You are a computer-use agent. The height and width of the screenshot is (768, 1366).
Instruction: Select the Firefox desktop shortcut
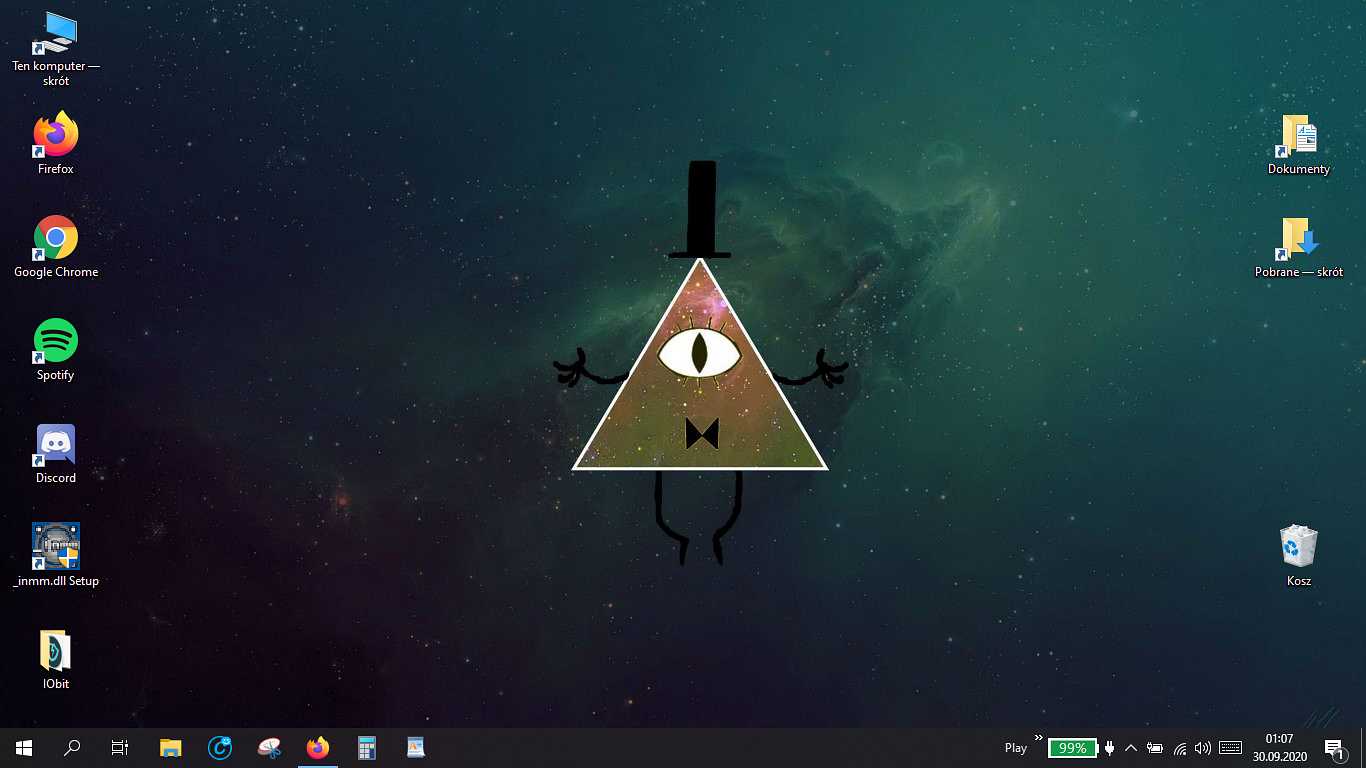[x=56, y=135]
